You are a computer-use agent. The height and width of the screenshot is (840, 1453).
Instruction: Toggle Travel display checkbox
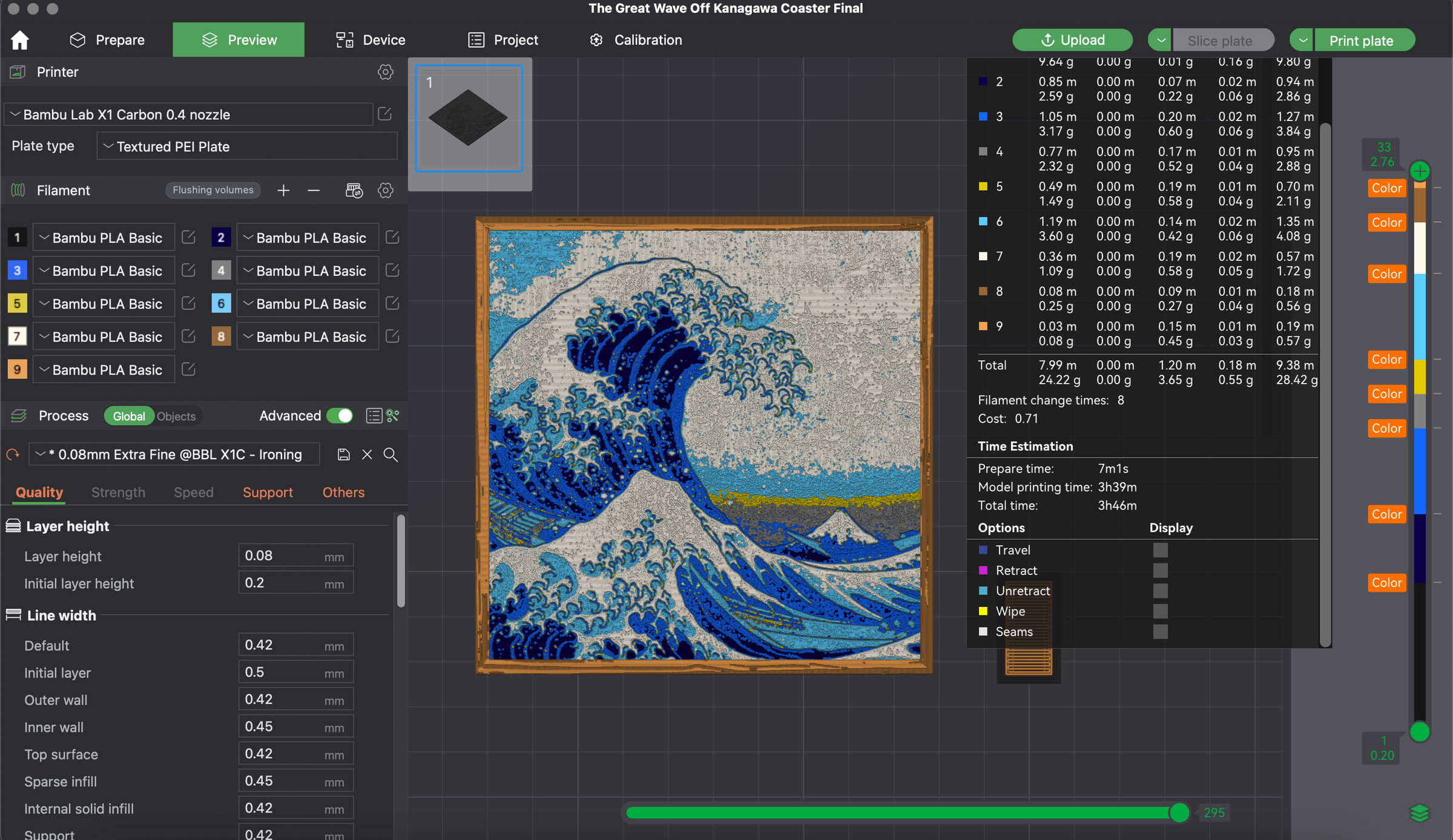(x=1160, y=550)
